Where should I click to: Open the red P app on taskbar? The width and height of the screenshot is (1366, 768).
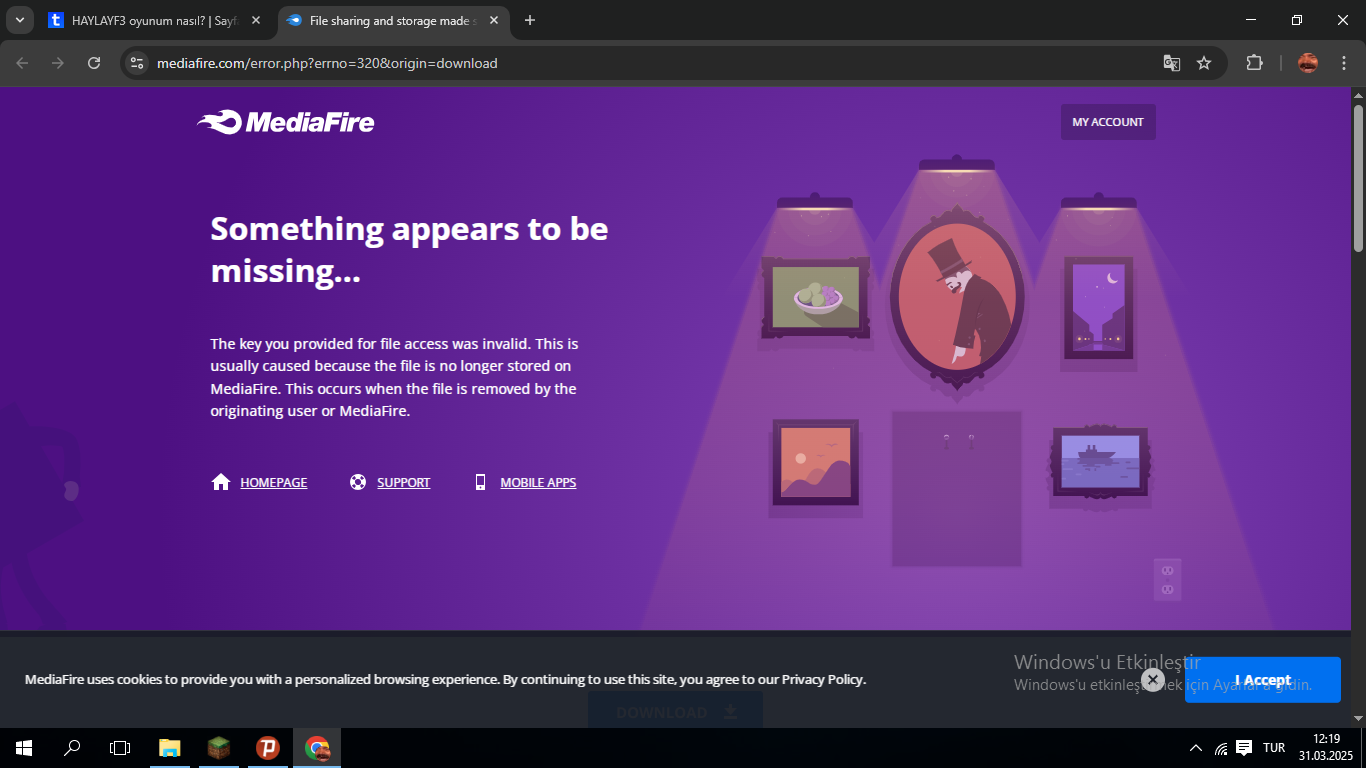point(267,748)
